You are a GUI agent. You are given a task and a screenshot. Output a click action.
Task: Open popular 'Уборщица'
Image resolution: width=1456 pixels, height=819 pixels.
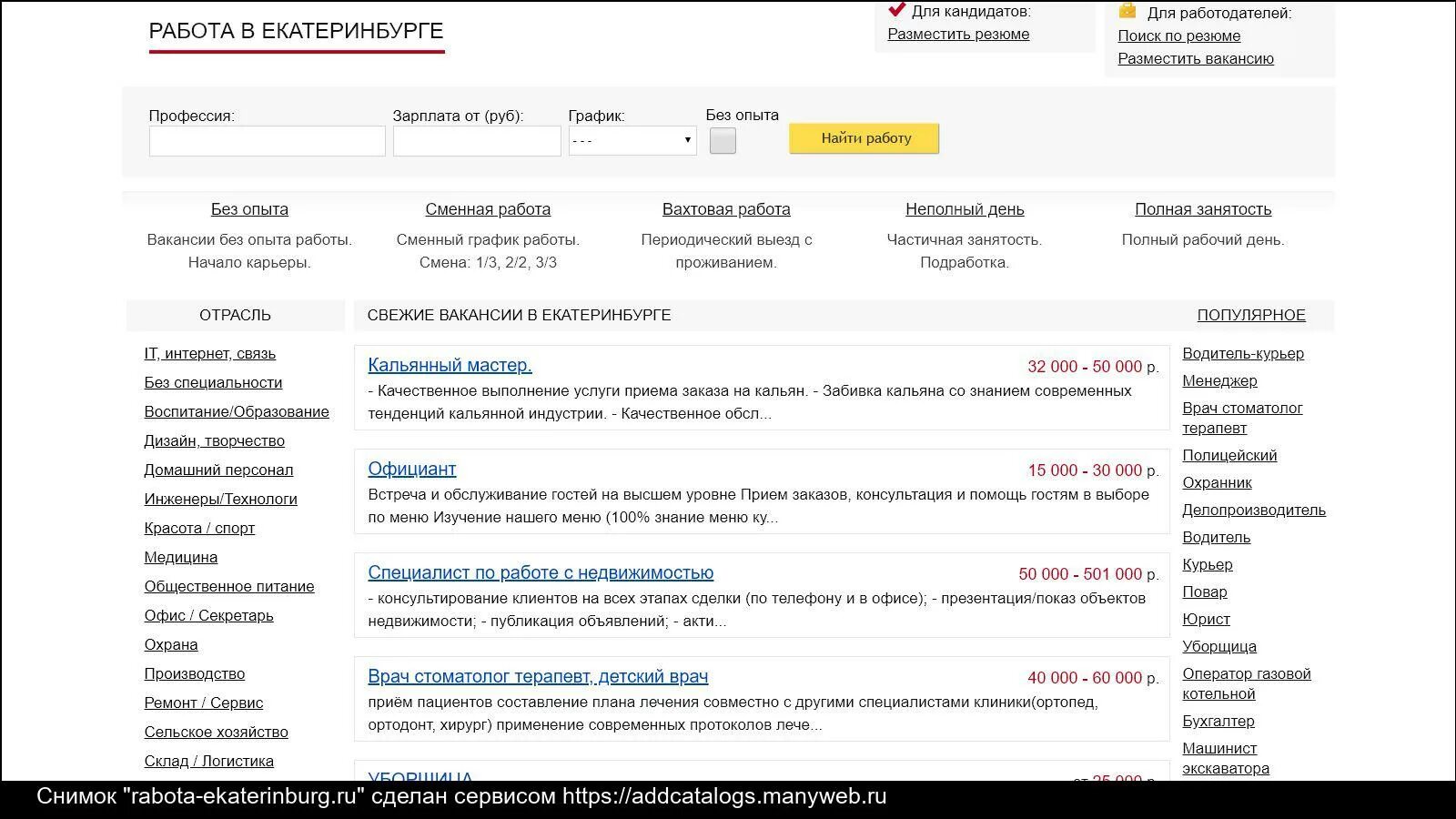click(x=1219, y=647)
